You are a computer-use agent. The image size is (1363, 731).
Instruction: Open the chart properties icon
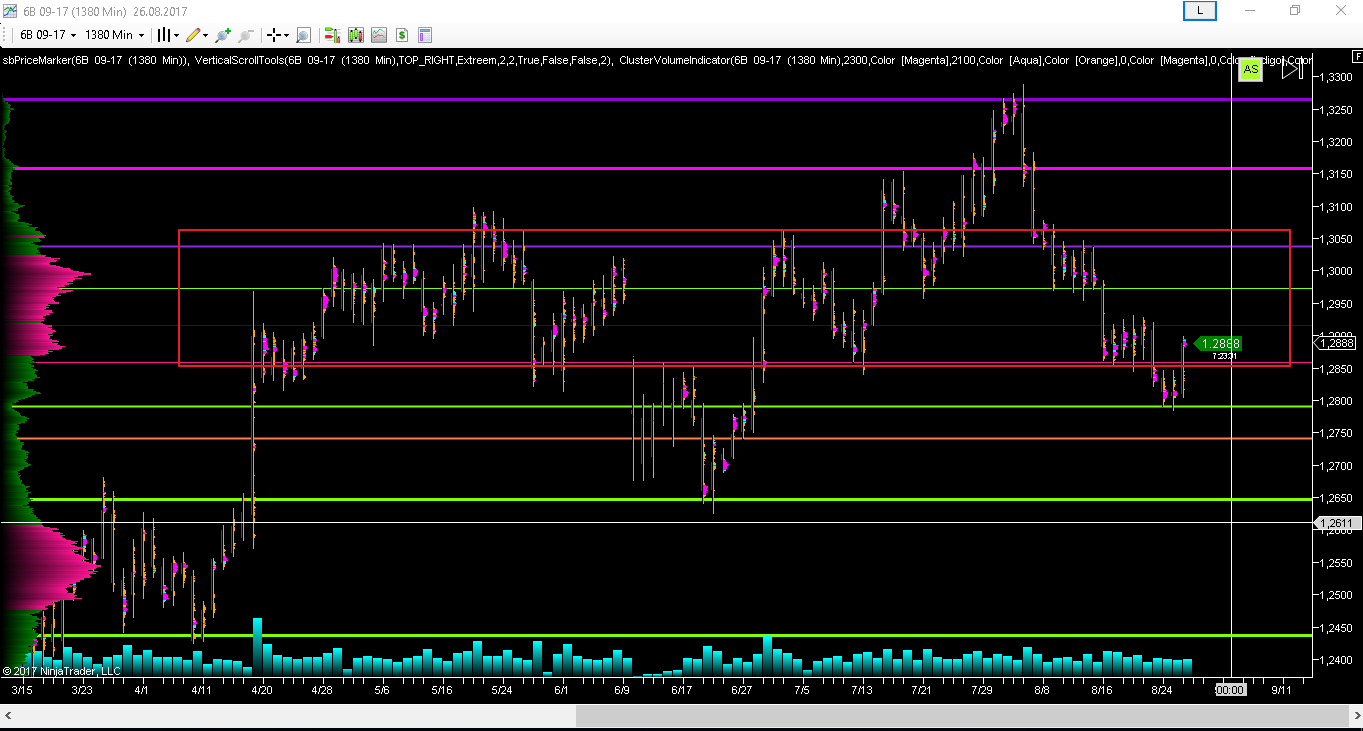[x=425, y=35]
